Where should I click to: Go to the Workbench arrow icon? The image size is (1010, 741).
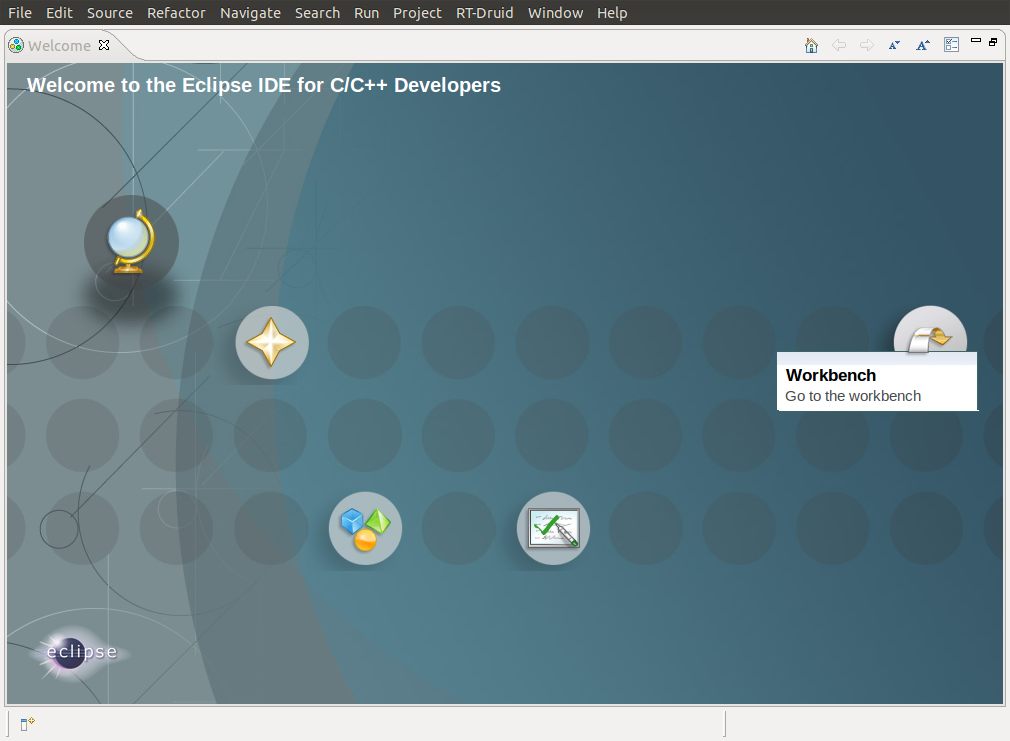click(930, 330)
